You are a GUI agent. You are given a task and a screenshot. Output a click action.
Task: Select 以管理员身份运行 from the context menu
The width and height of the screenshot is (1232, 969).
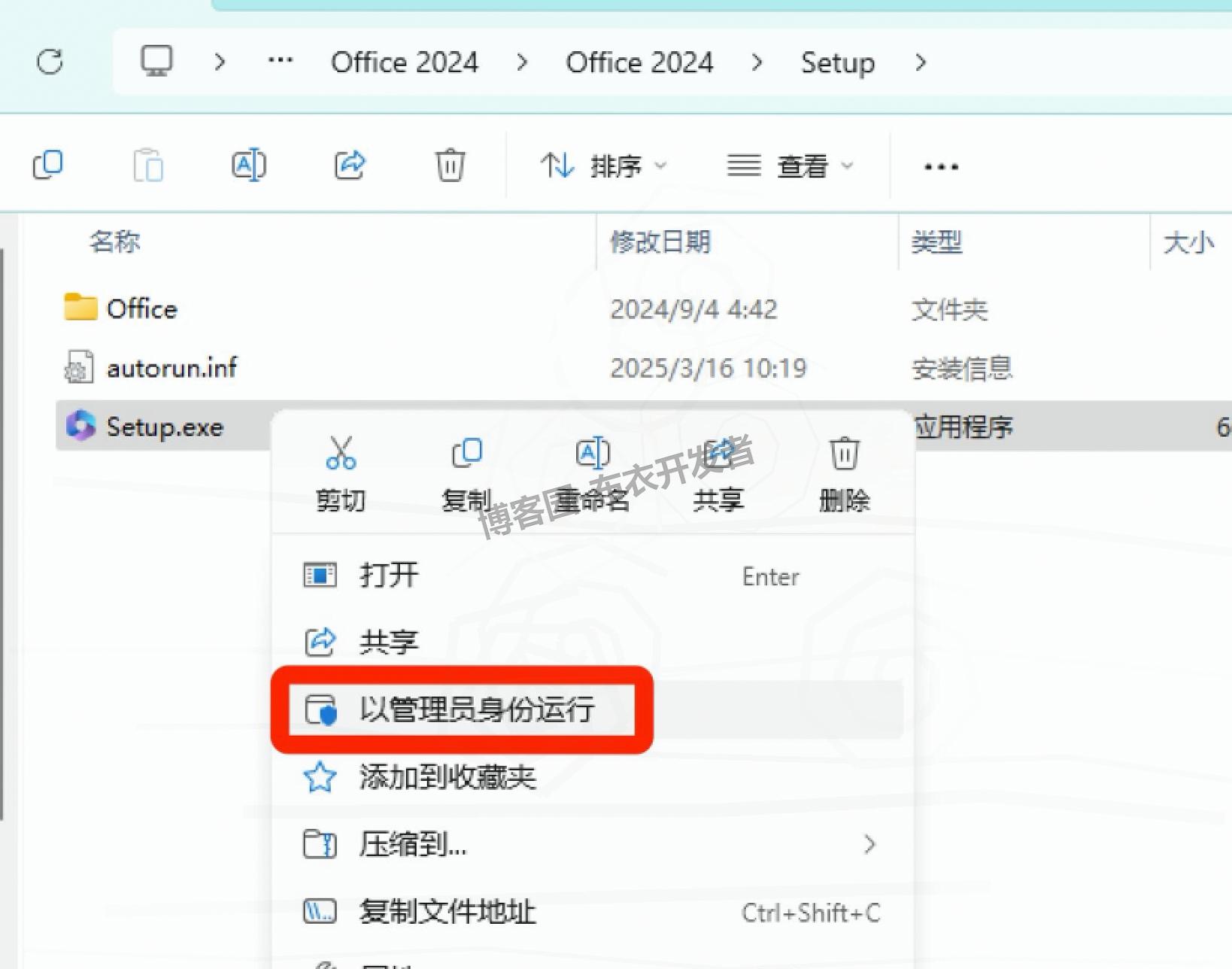pyautogui.click(x=477, y=710)
